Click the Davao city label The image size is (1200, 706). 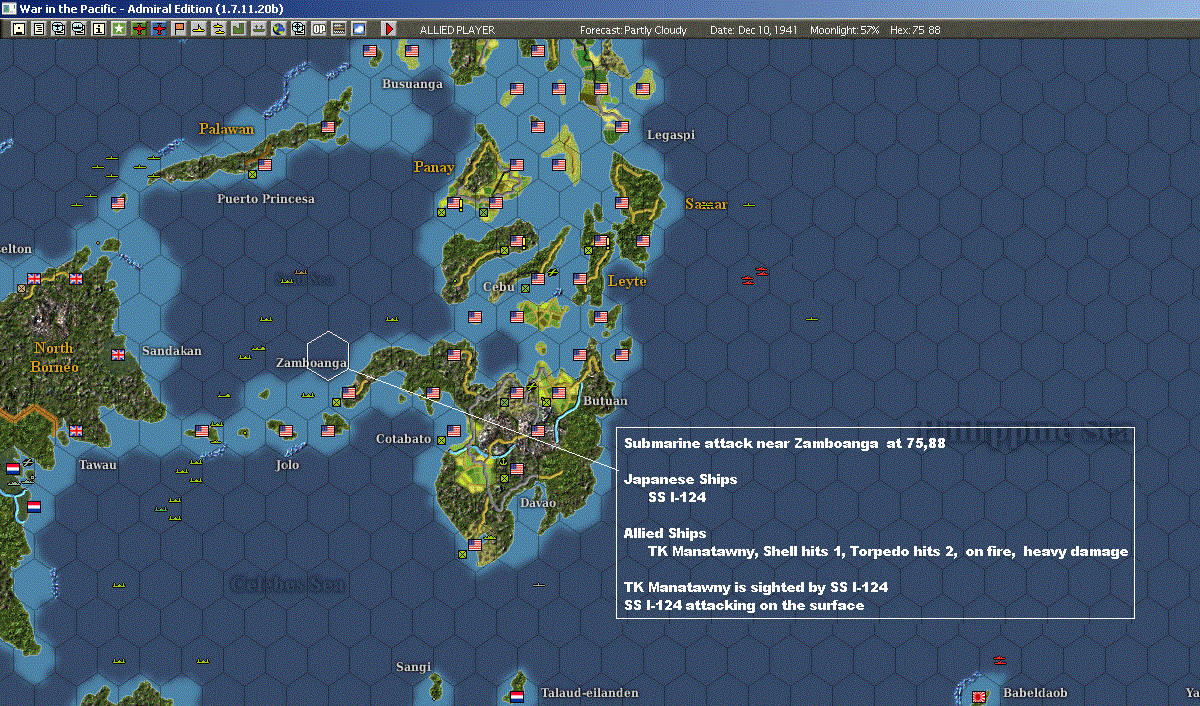(x=537, y=502)
